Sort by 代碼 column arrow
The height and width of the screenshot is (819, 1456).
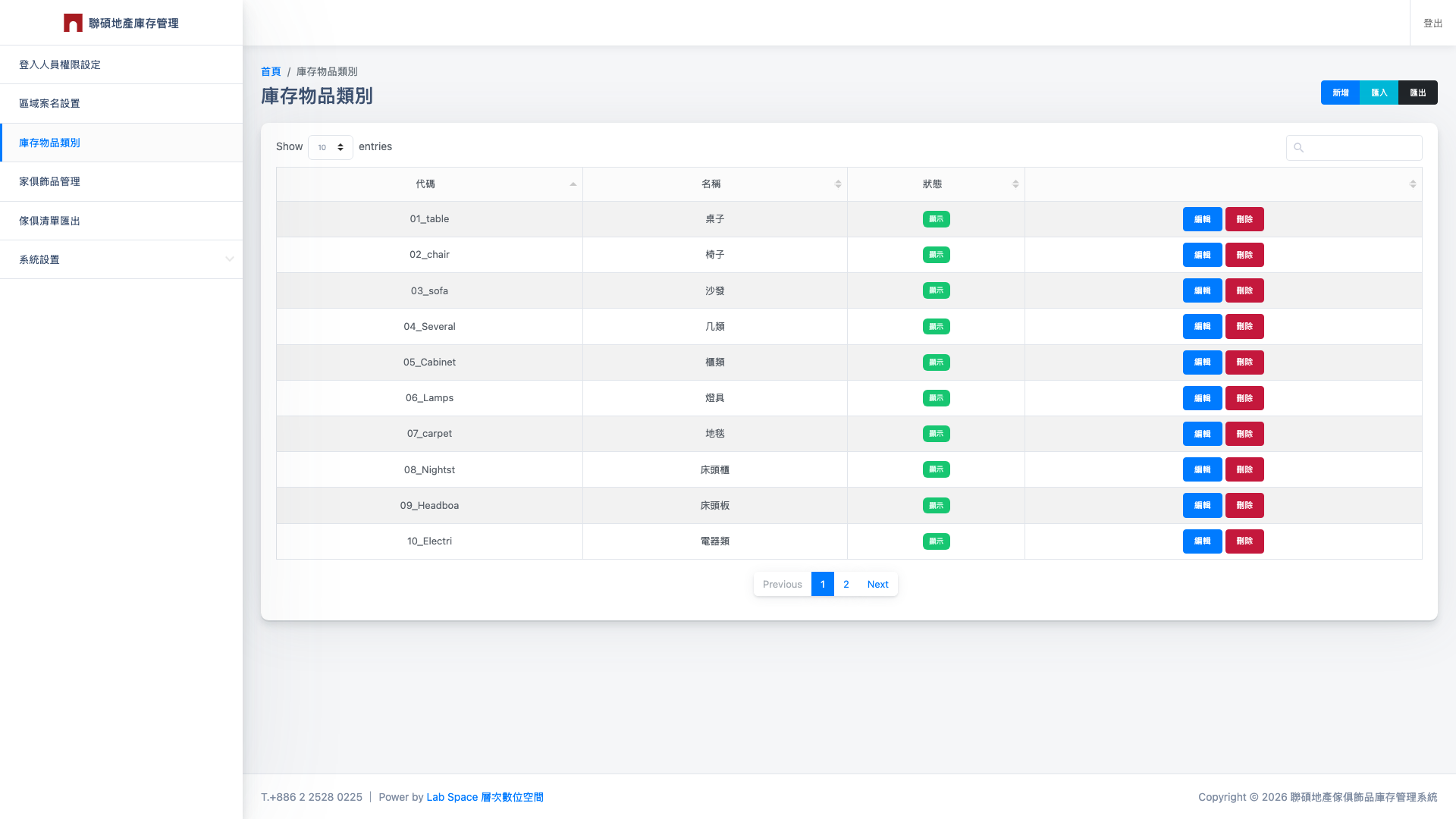(573, 184)
